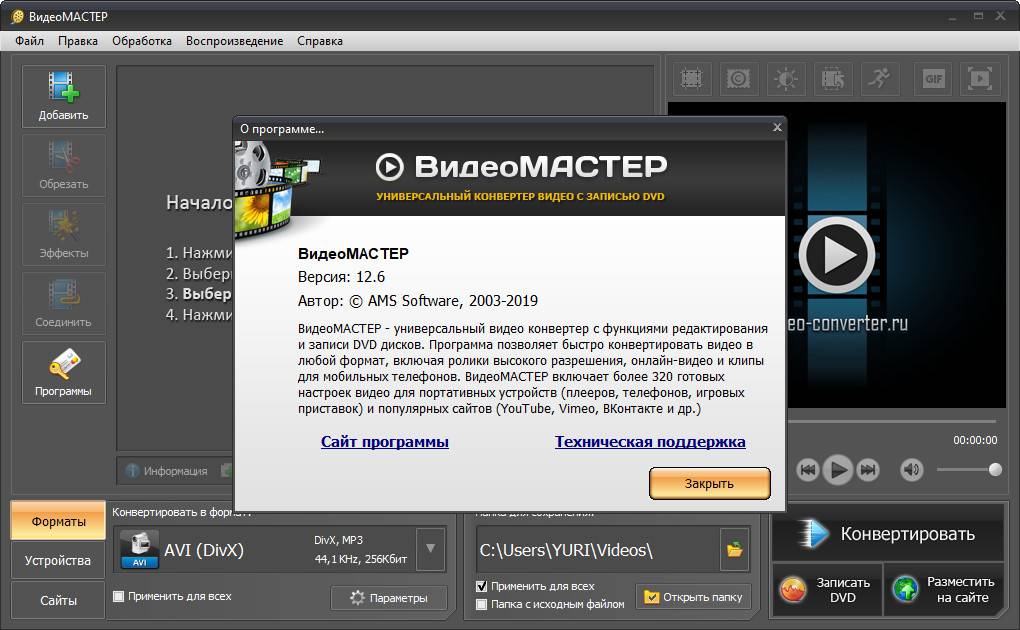1020x630 pixels.
Task: Start playback with big preview play button
Action: point(837,255)
